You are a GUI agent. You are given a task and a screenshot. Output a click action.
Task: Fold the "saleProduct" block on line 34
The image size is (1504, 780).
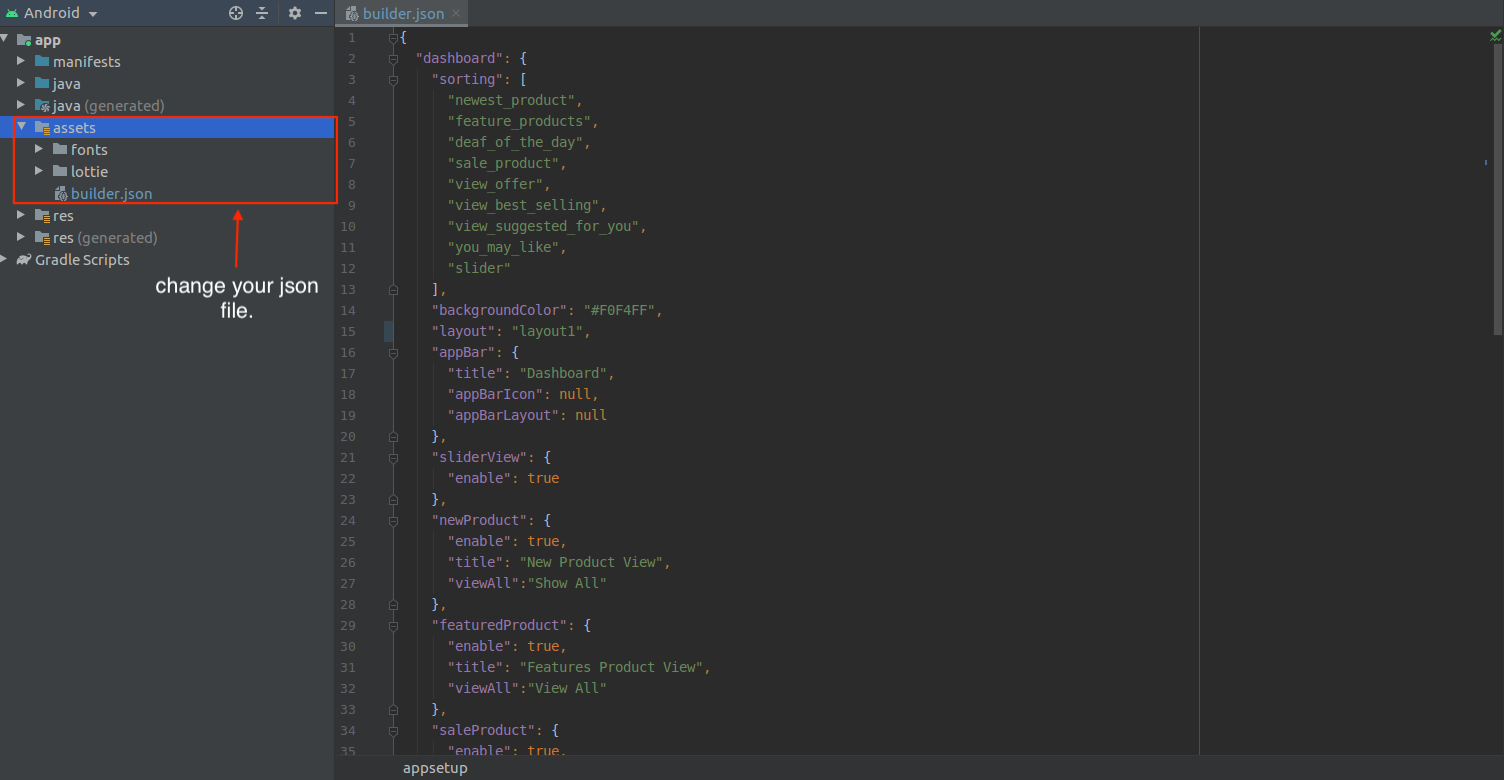(393, 731)
